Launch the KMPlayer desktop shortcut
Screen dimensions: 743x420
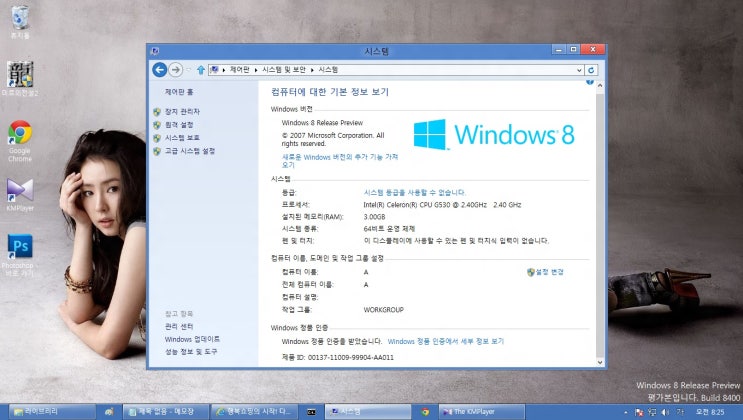pos(20,194)
